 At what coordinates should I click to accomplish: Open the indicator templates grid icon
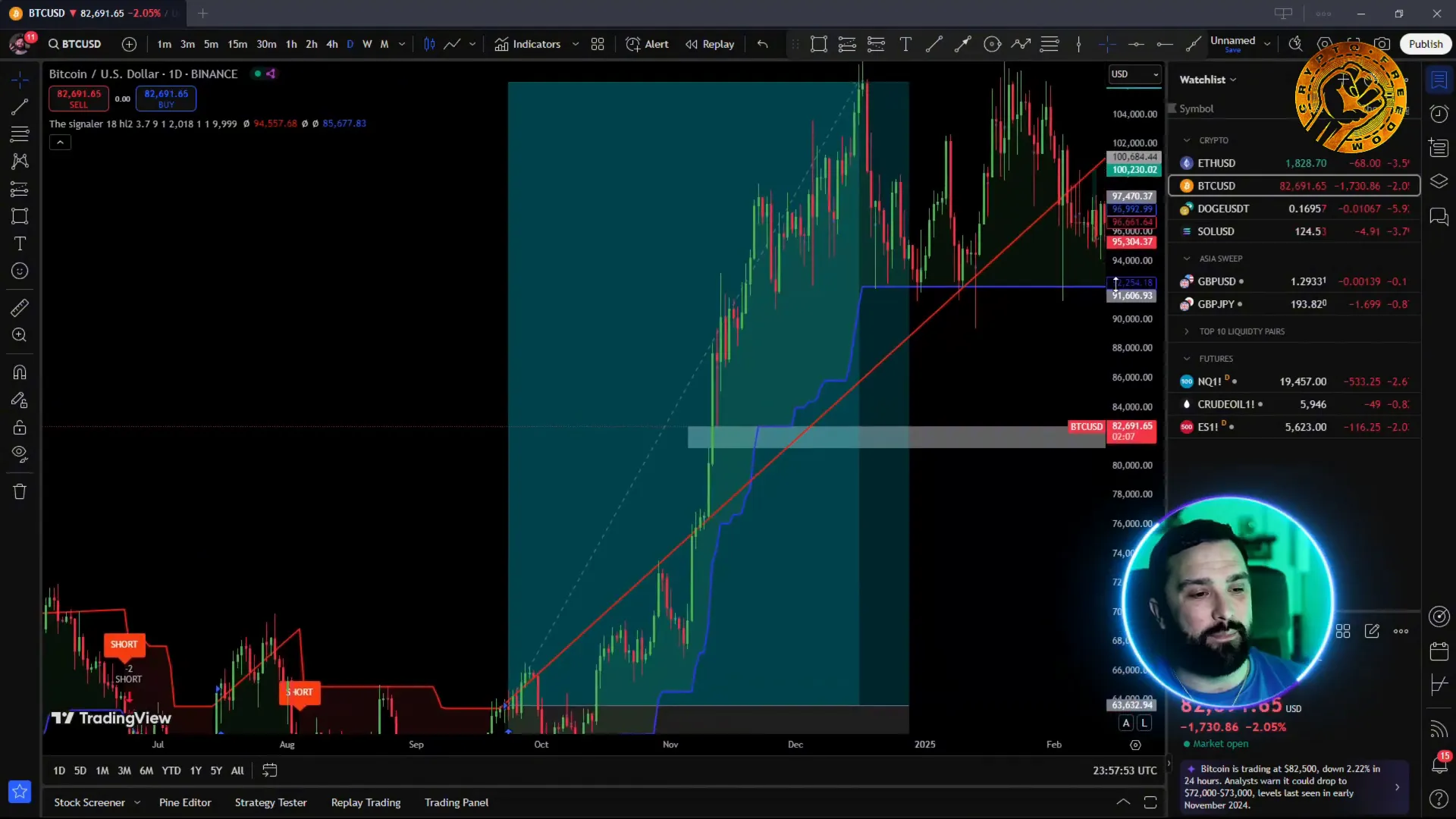click(x=598, y=44)
